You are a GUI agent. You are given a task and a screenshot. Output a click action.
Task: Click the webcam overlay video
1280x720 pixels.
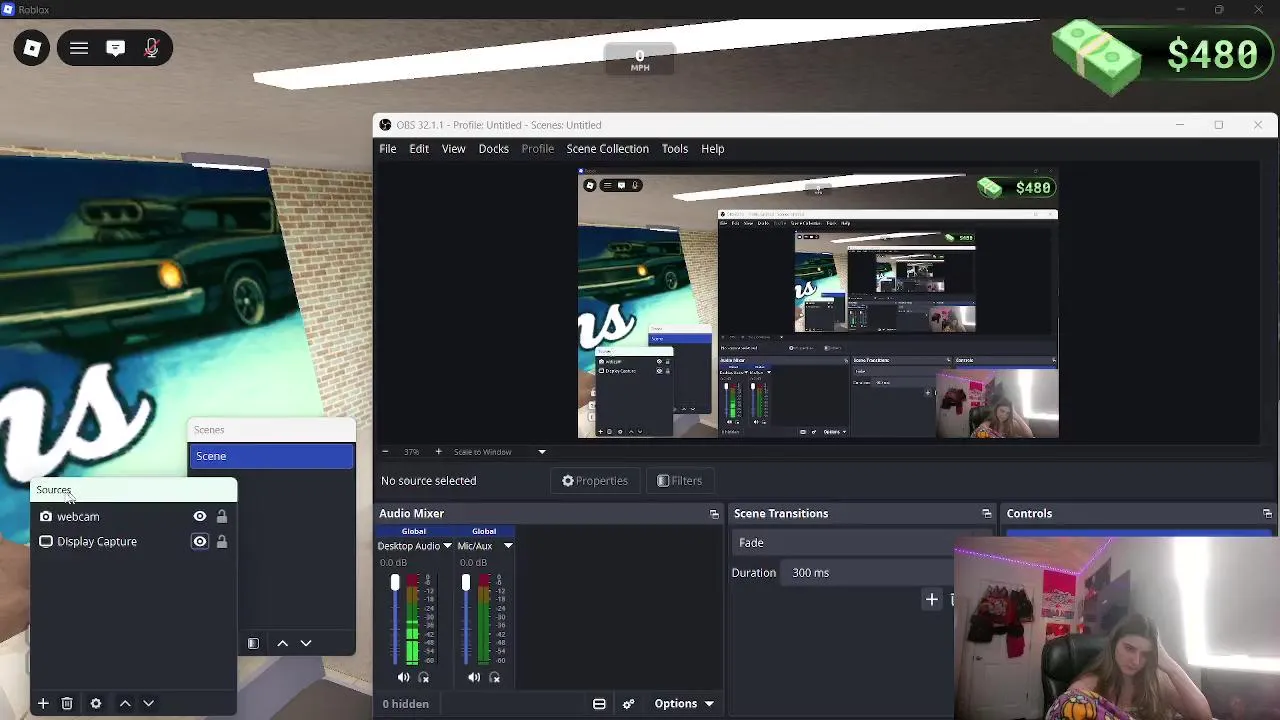(1116, 629)
